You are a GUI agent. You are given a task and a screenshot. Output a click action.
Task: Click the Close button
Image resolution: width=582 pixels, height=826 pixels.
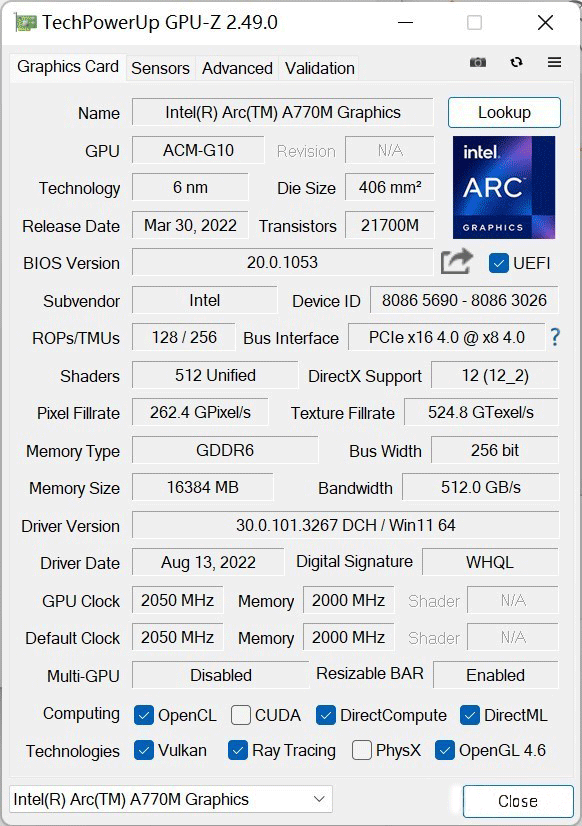click(517, 800)
